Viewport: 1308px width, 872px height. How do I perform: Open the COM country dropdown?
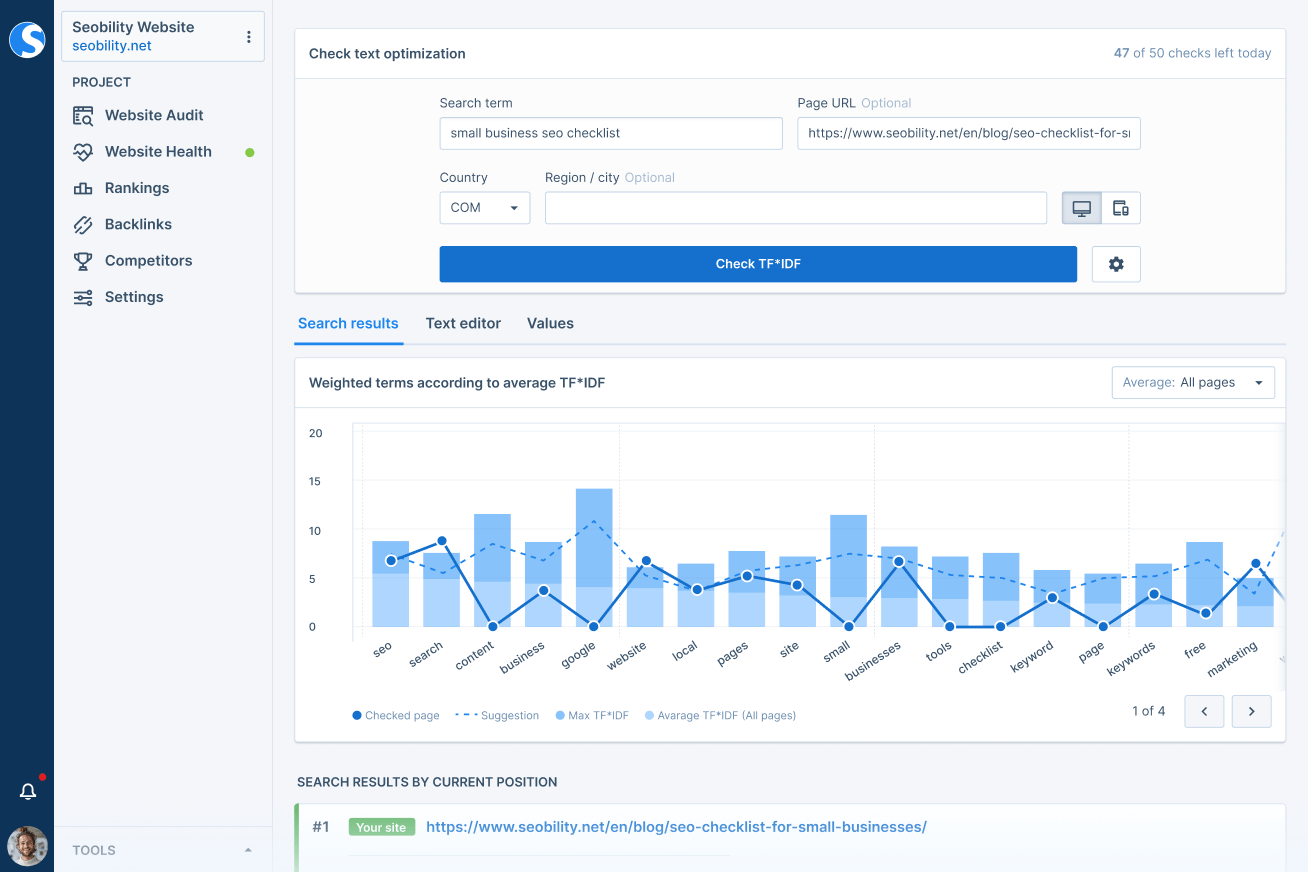click(x=484, y=207)
